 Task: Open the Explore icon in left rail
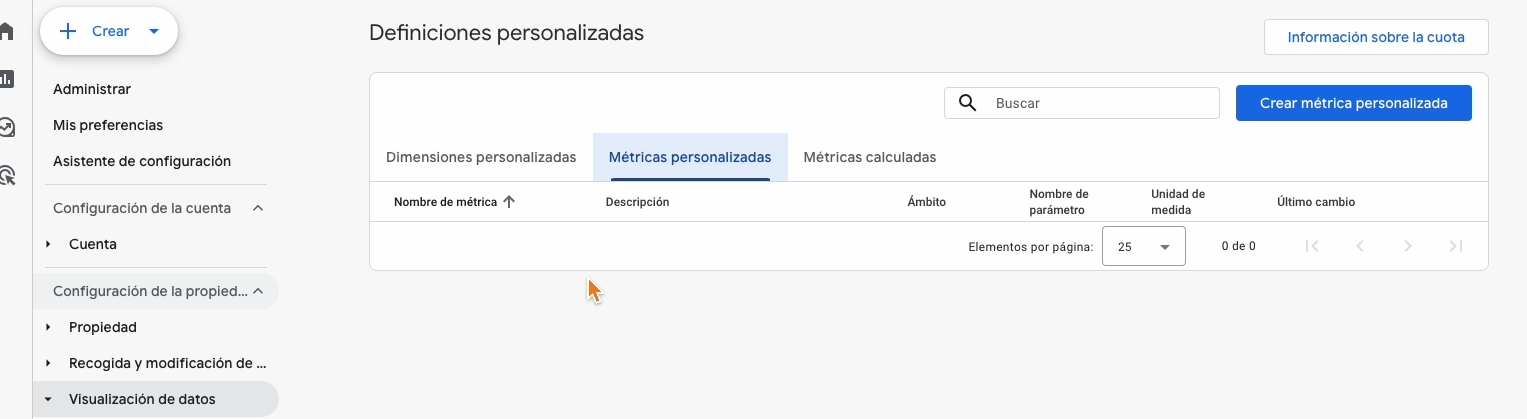(x=6, y=127)
